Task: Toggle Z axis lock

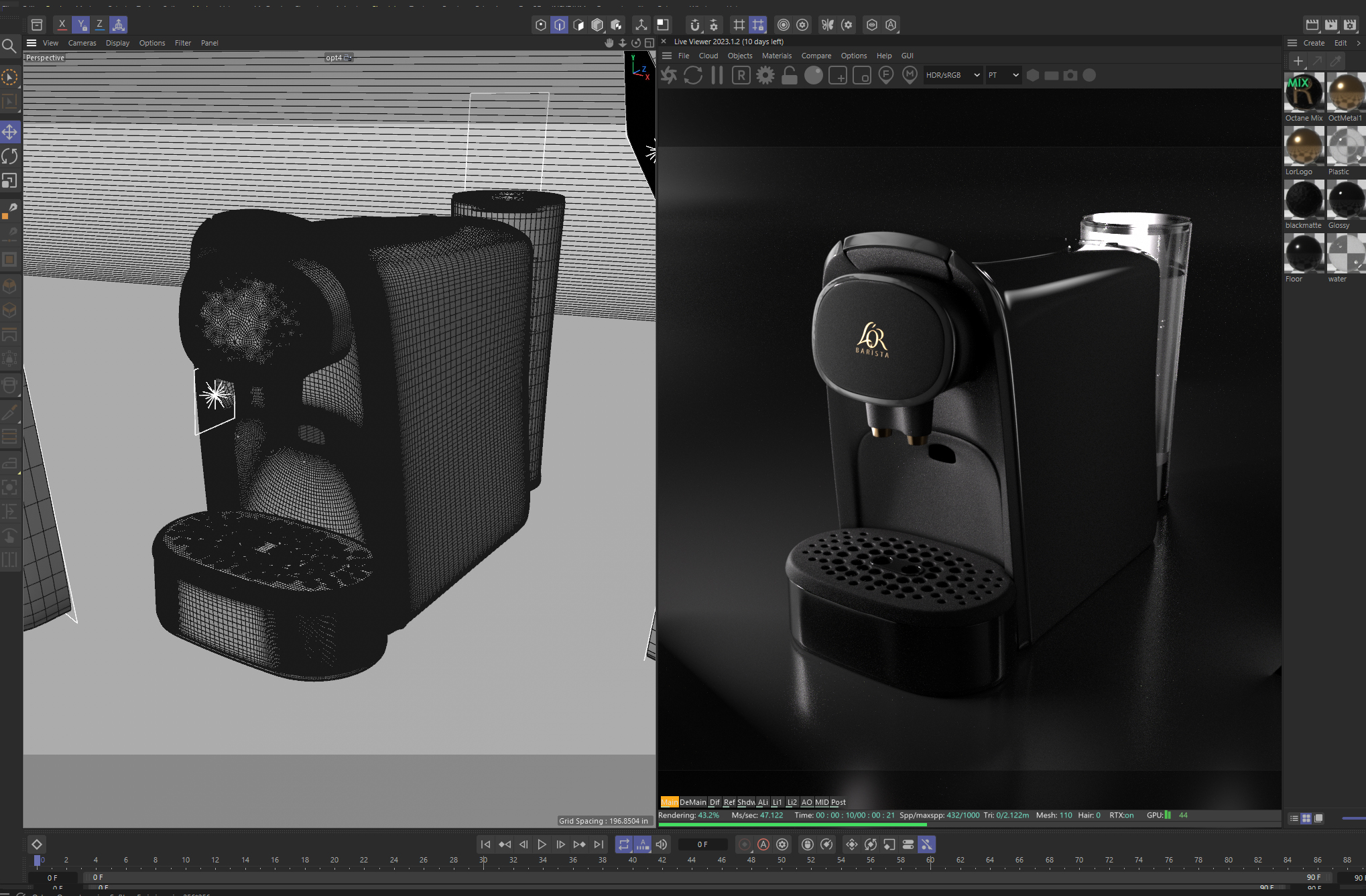Action: point(100,25)
